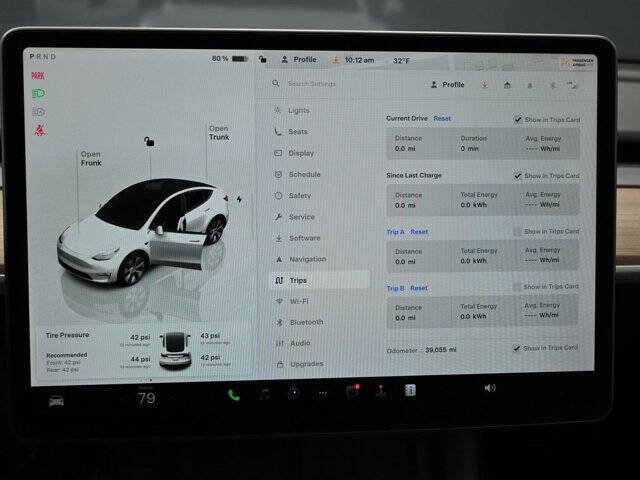640x480 pixels.
Task: Reset the Current Drive trip
Action: point(442,118)
